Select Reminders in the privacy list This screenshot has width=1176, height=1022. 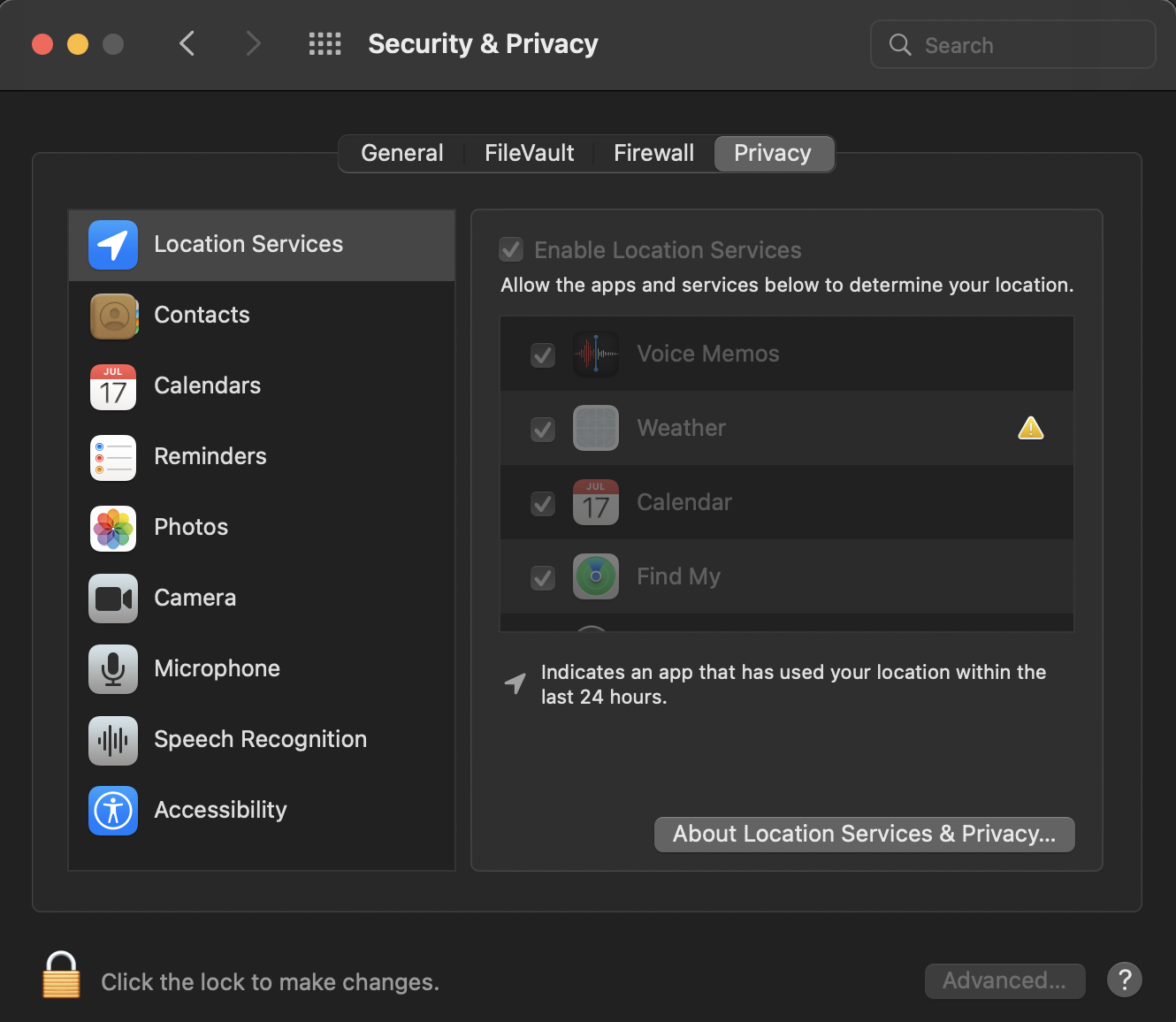262,457
